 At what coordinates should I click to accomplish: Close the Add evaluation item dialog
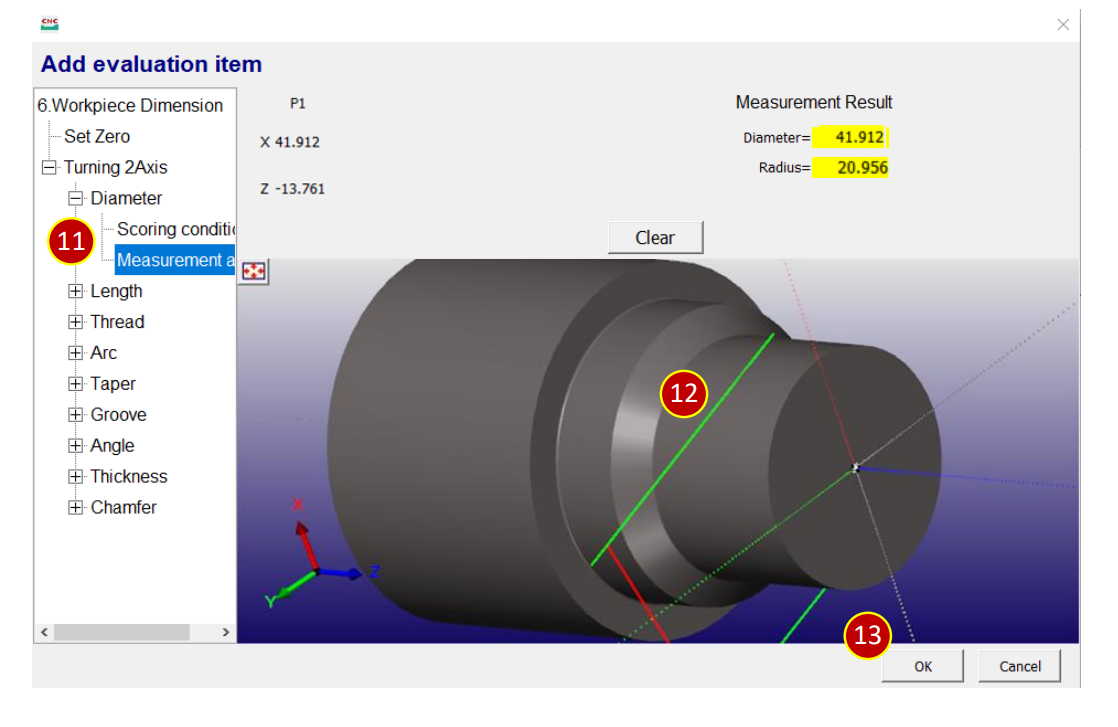tap(1063, 24)
